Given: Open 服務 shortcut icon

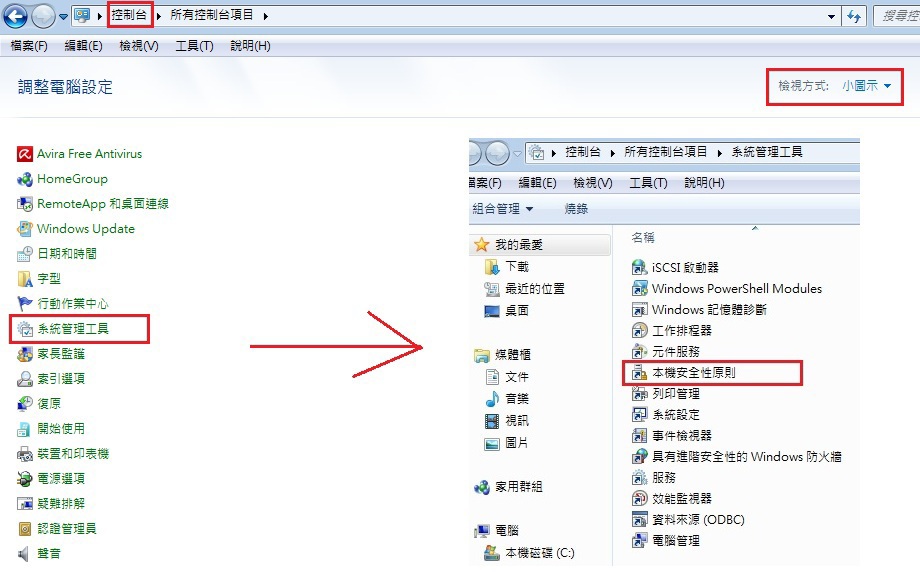Looking at the screenshot, I should (639, 478).
